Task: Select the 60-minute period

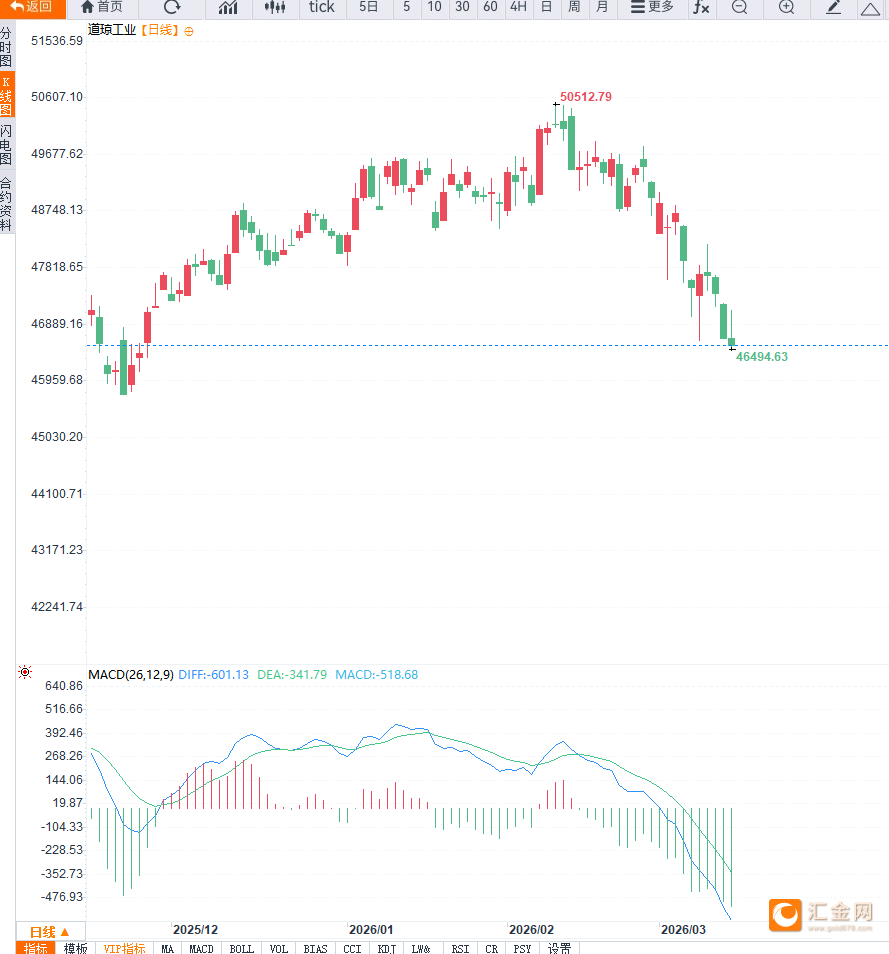Action: pyautogui.click(x=490, y=7)
